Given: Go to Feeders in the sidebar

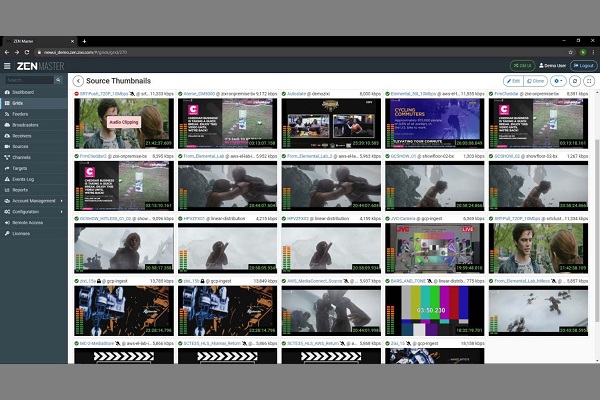Looking at the screenshot, I should pyautogui.click(x=20, y=114).
